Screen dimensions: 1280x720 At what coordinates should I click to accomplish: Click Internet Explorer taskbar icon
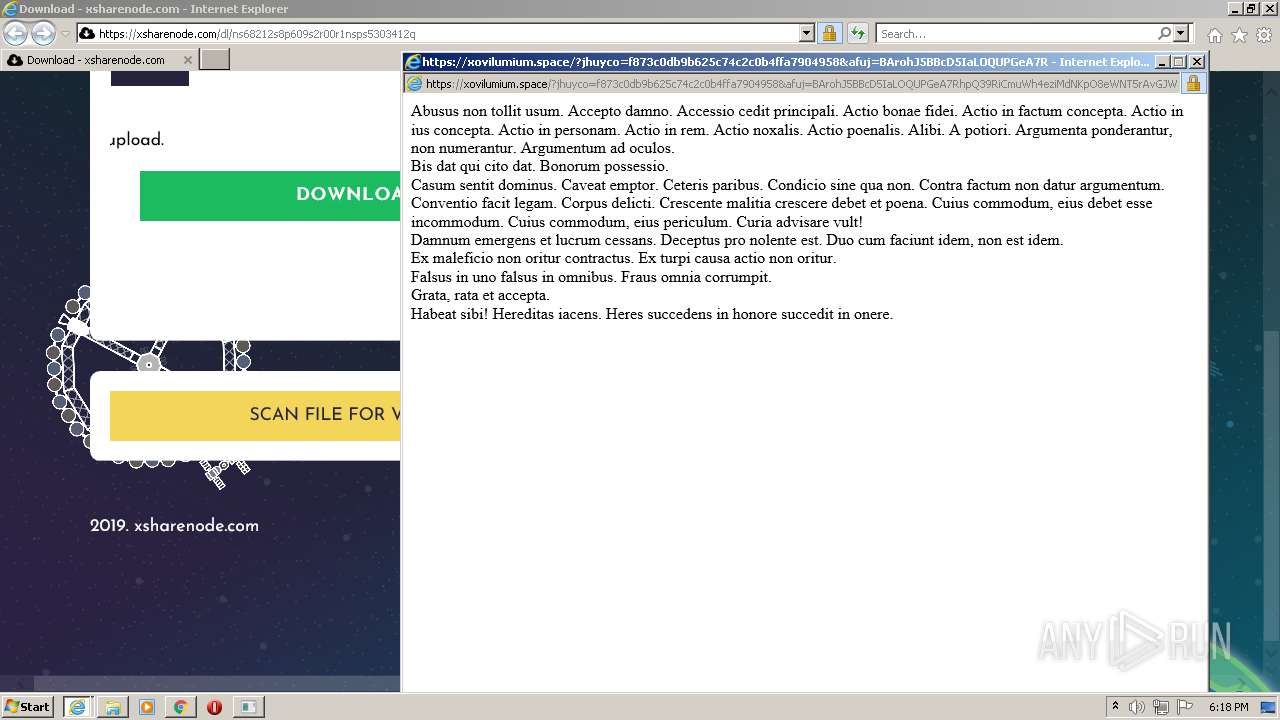(77, 707)
